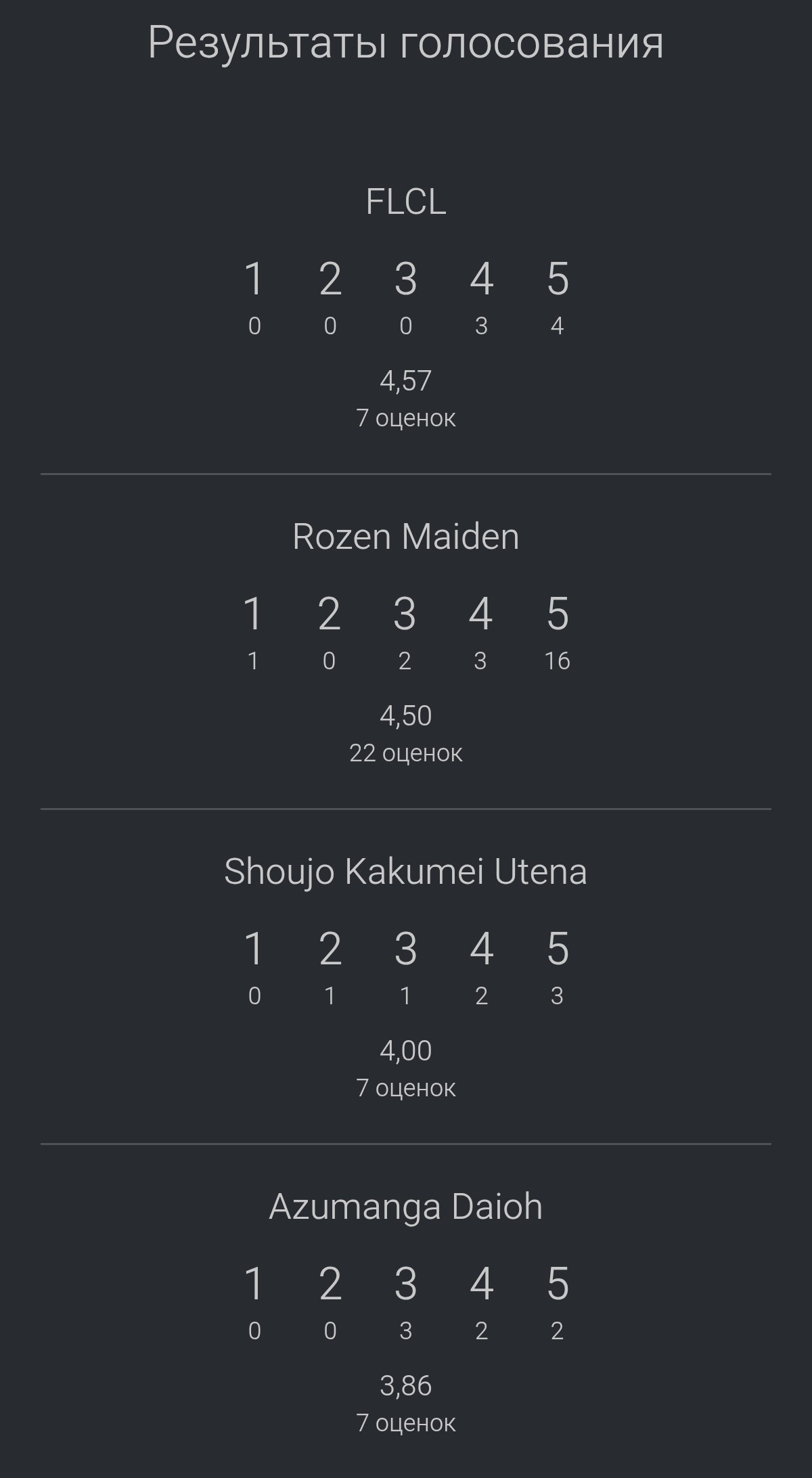Select rating 3 for Azumanga Daioh
812x1478 pixels.
click(x=406, y=1284)
